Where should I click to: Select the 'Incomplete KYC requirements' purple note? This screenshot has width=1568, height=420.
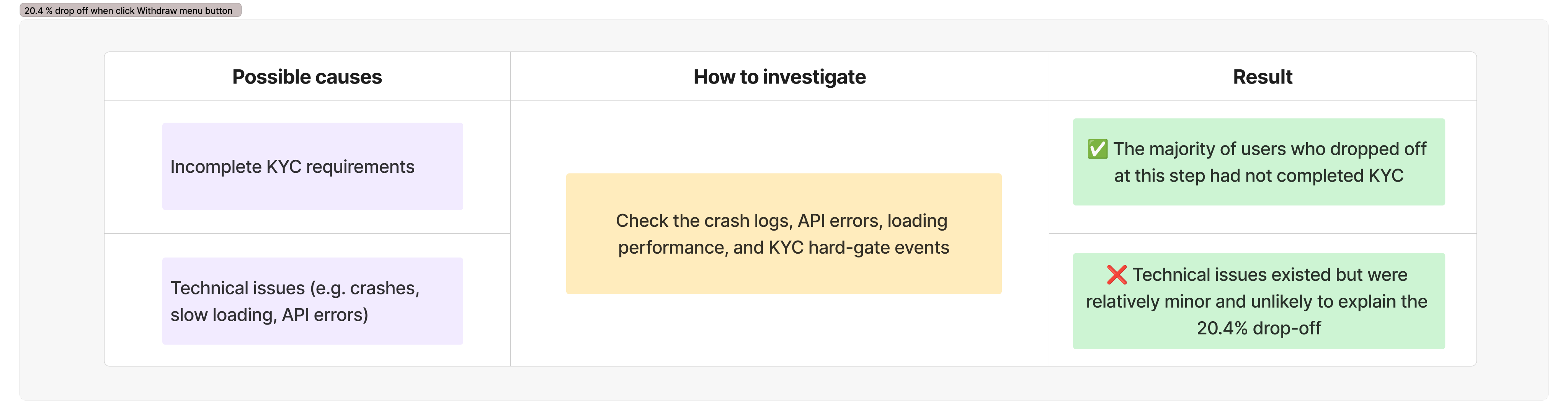(x=312, y=166)
